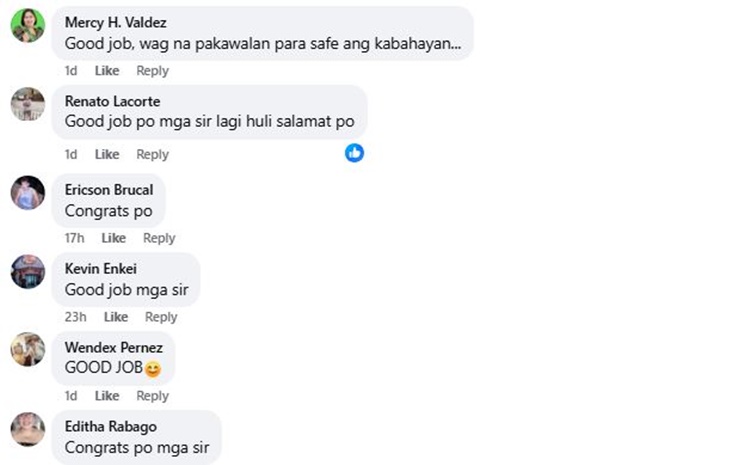Like Renato Lacorte's comment

point(107,155)
